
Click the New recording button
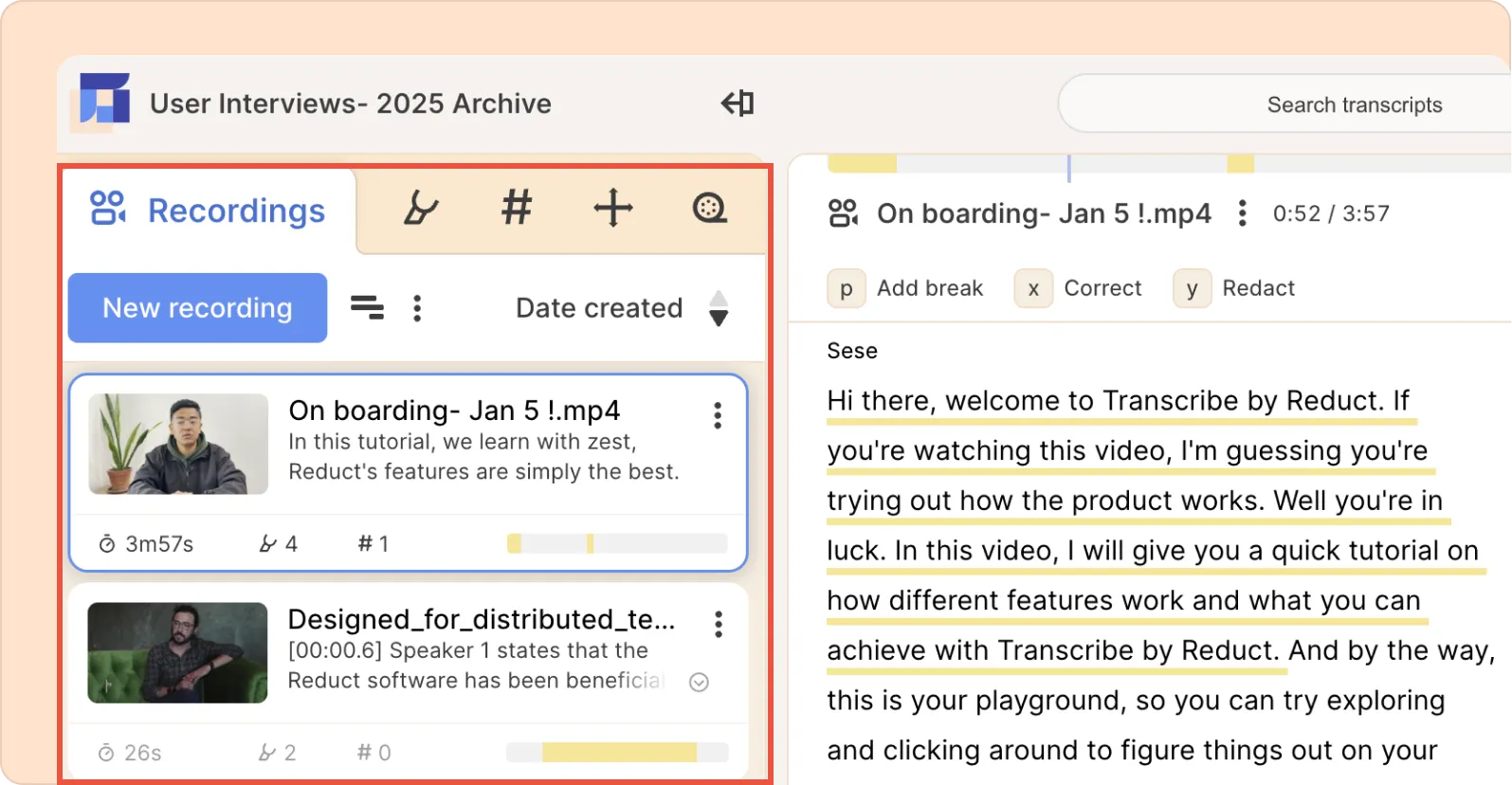197,308
